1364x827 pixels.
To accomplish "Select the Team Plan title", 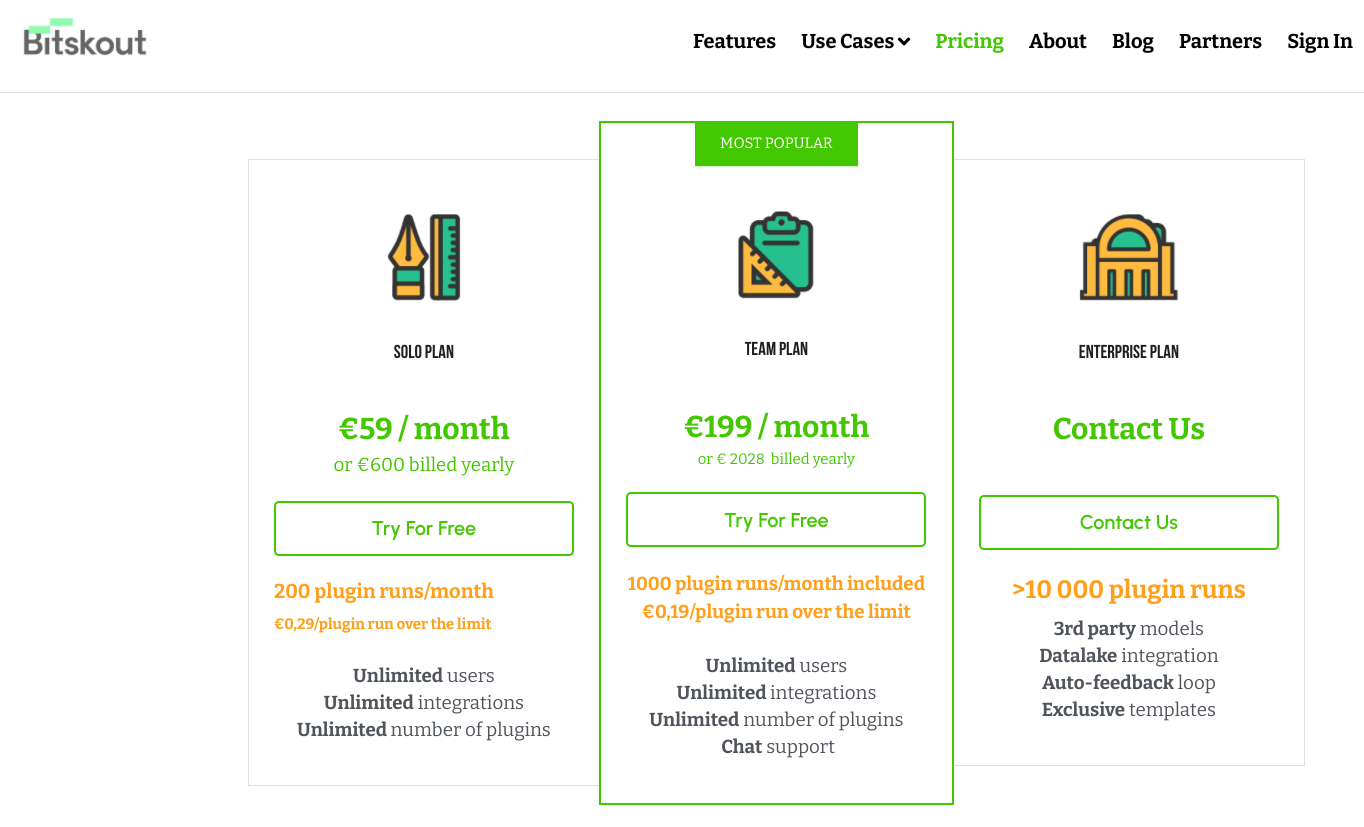I will click(x=776, y=349).
